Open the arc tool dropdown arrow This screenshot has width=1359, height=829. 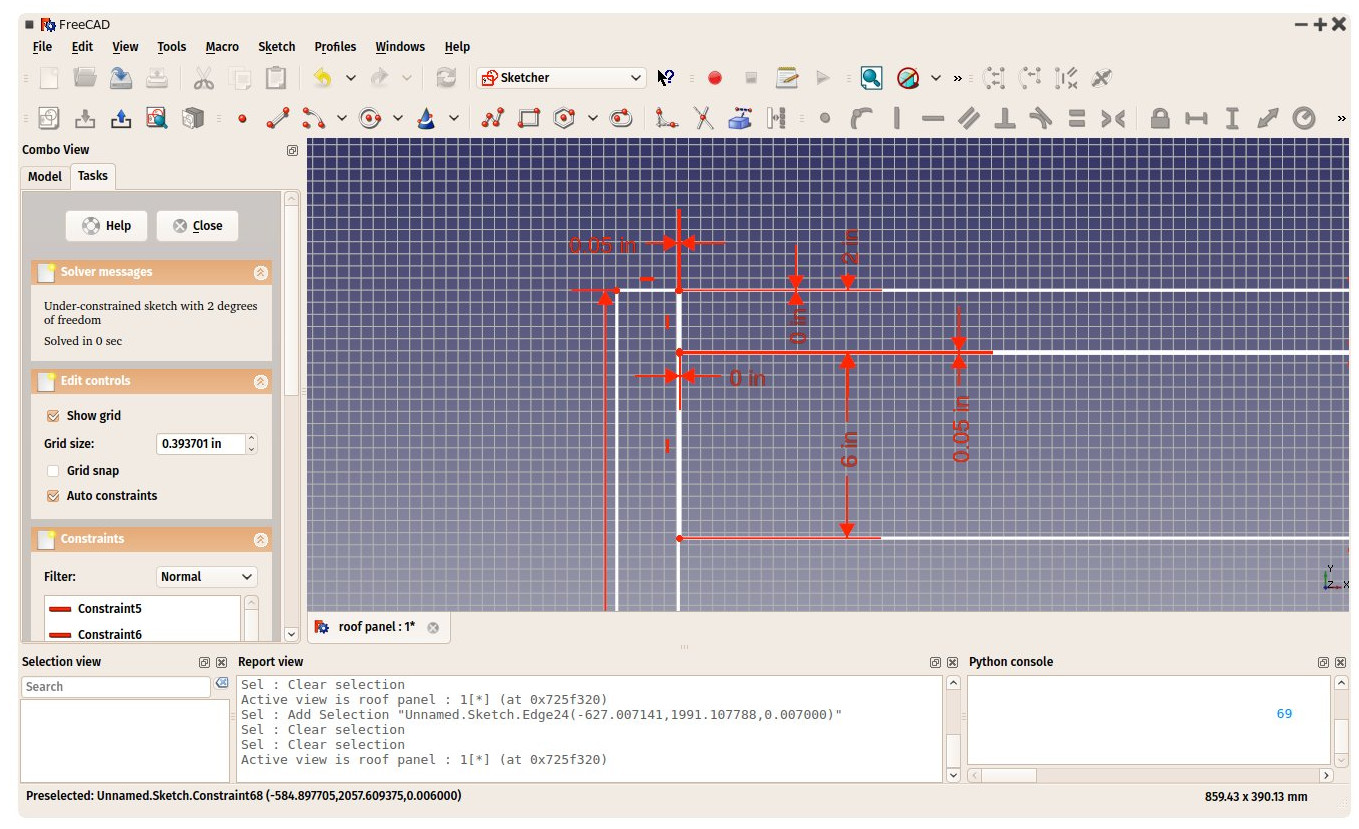(342, 118)
